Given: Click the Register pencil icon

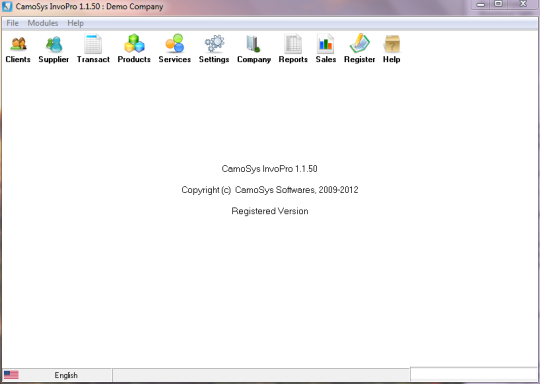Looking at the screenshot, I should (359, 43).
